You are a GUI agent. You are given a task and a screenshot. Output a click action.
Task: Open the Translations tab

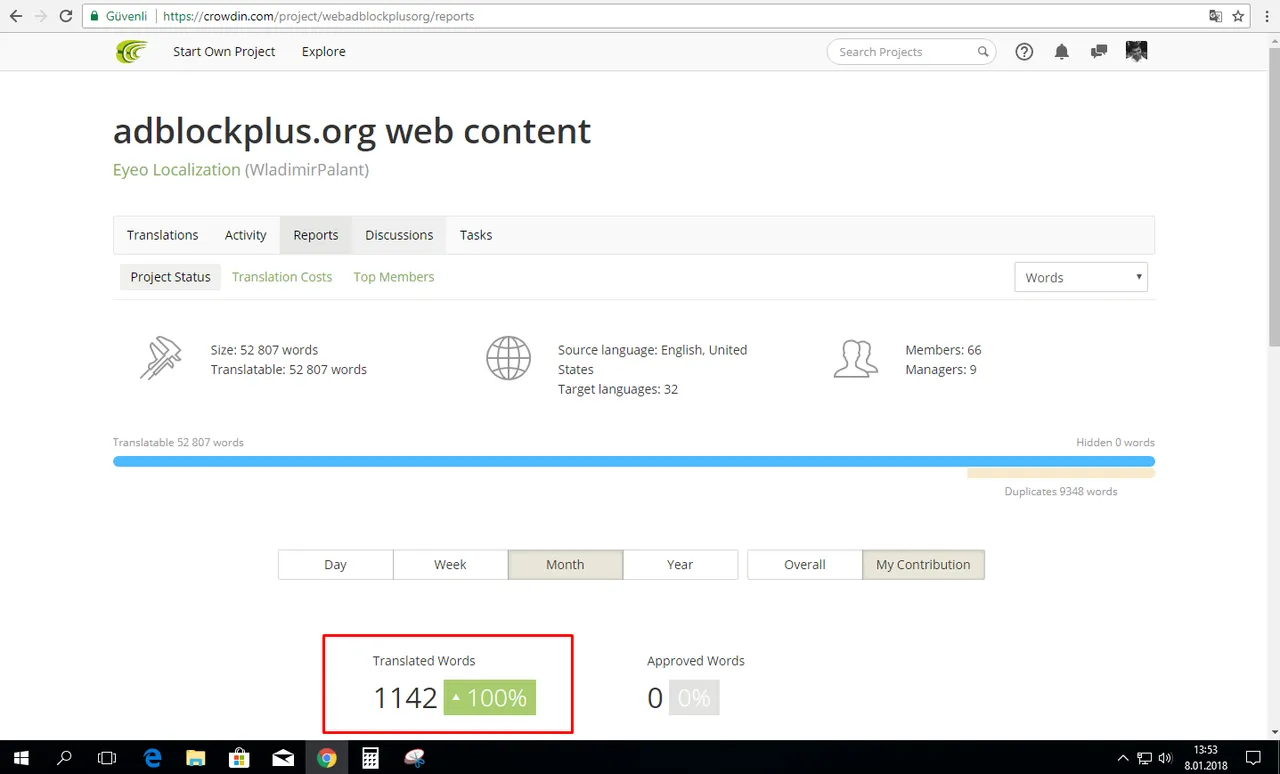(162, 235)
